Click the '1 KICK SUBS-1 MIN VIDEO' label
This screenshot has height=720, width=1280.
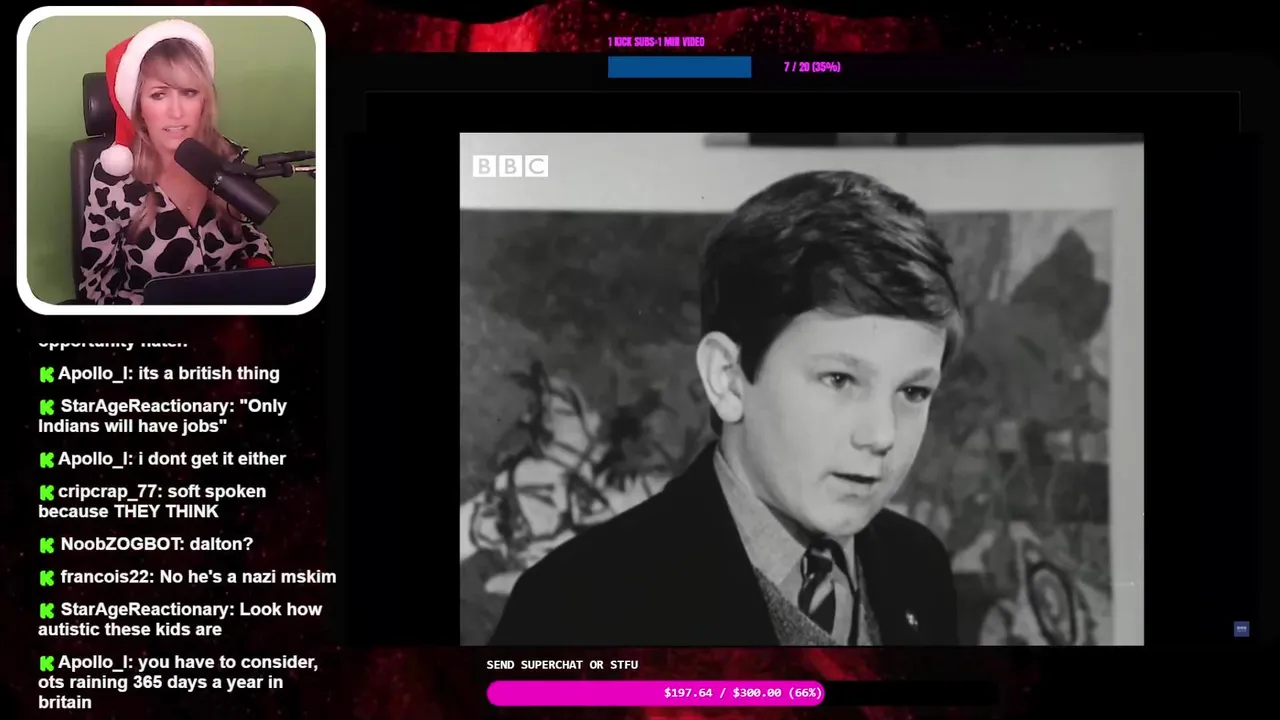(x=656, y=42)
